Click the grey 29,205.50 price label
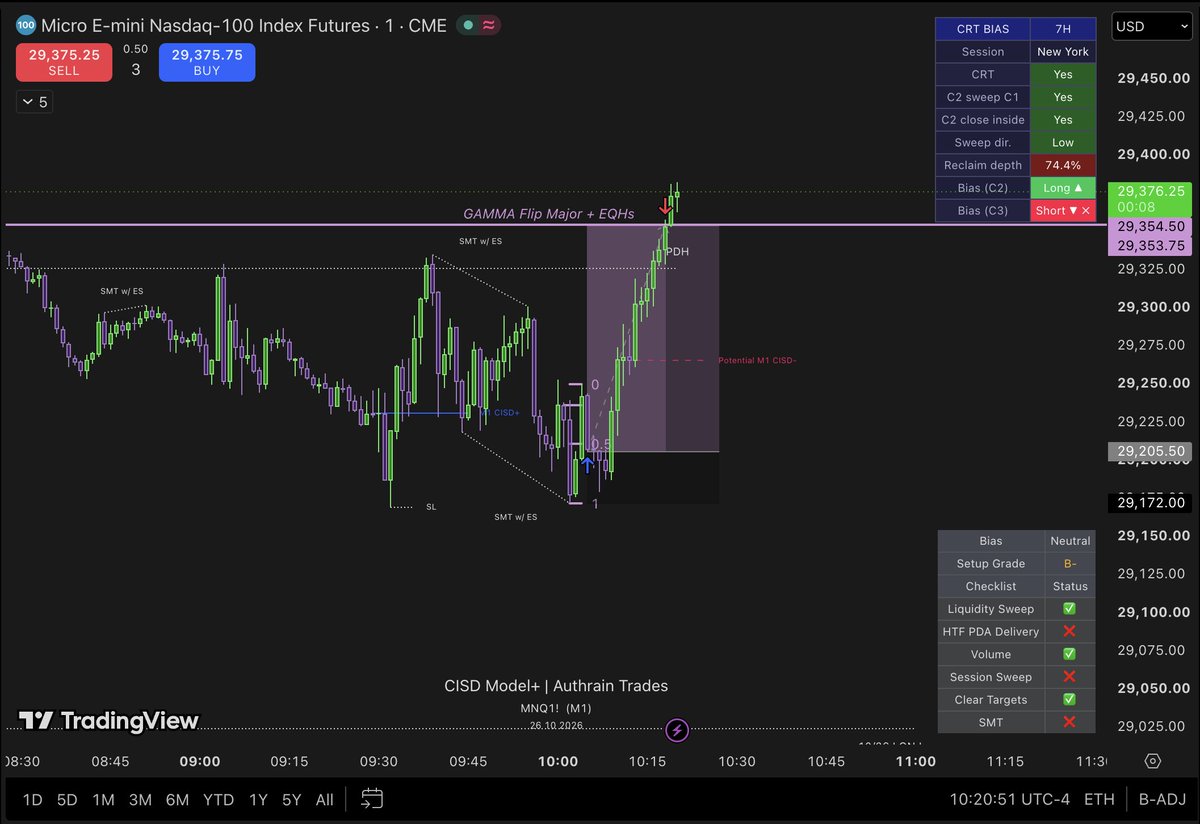The width and height of the screenshot is (1200, 824). (x=1151, y=451)
